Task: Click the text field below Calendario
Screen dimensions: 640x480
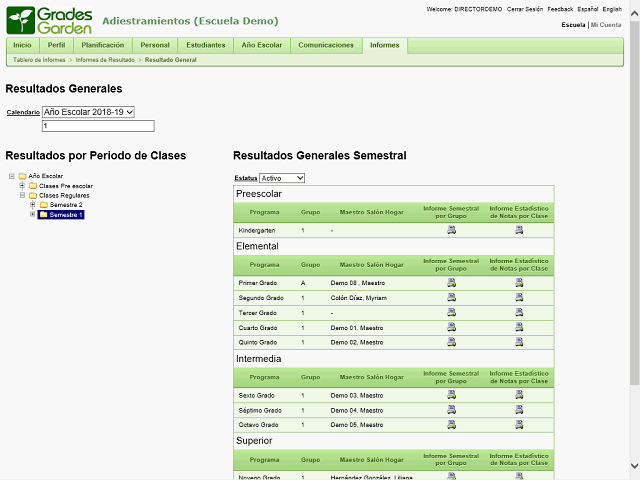Action: pyautogui.click(x=98, y=126)
